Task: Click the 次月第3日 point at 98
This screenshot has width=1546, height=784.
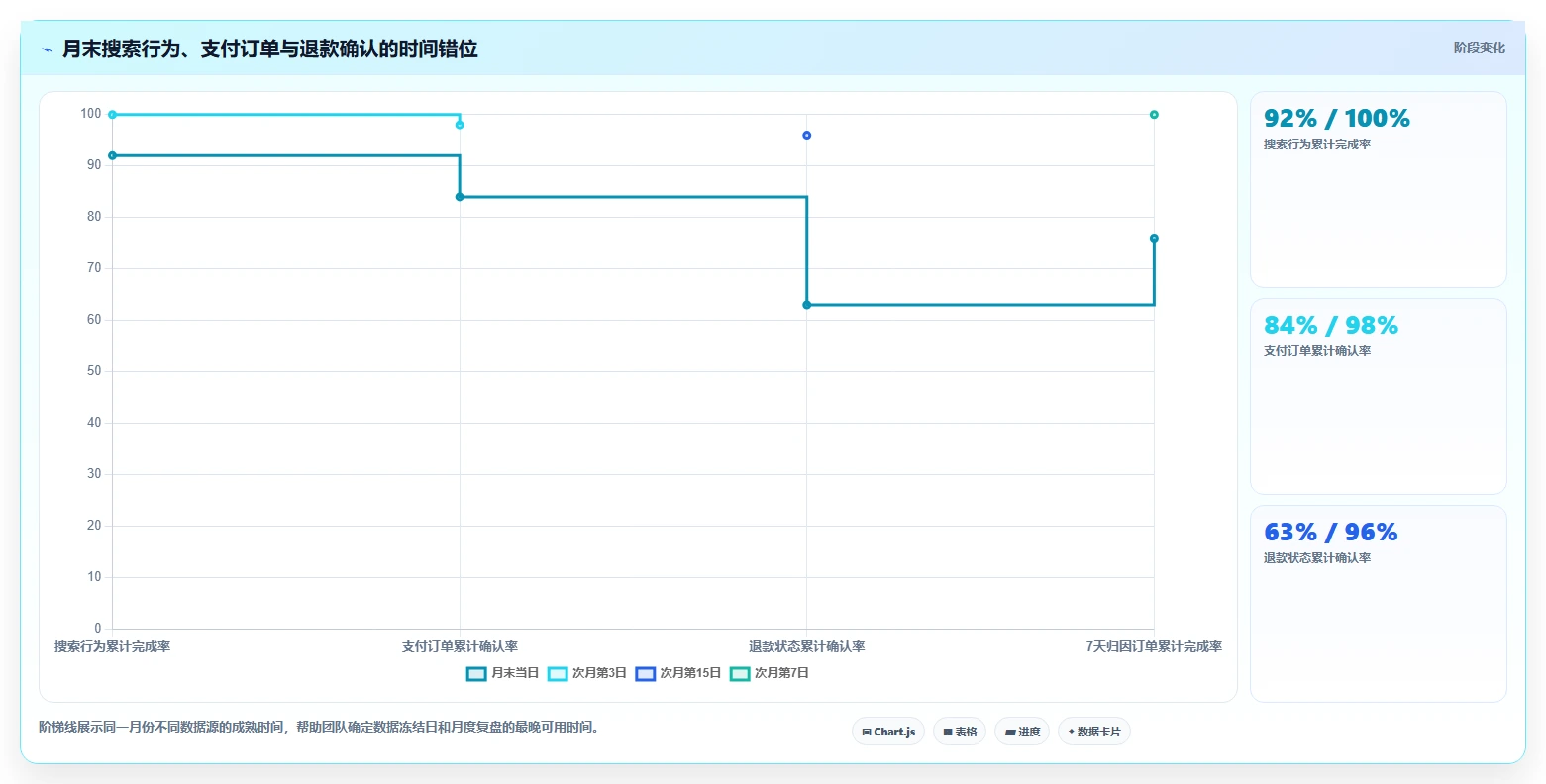Action: point(460,125)
